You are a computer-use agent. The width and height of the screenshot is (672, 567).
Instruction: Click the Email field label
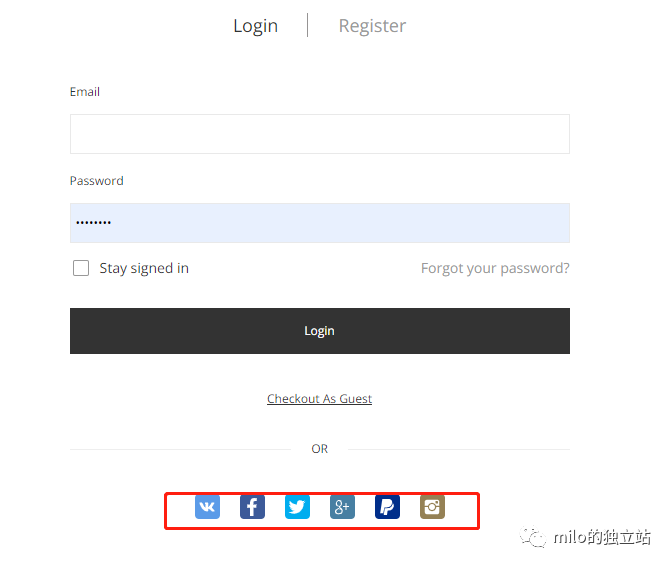85,92
